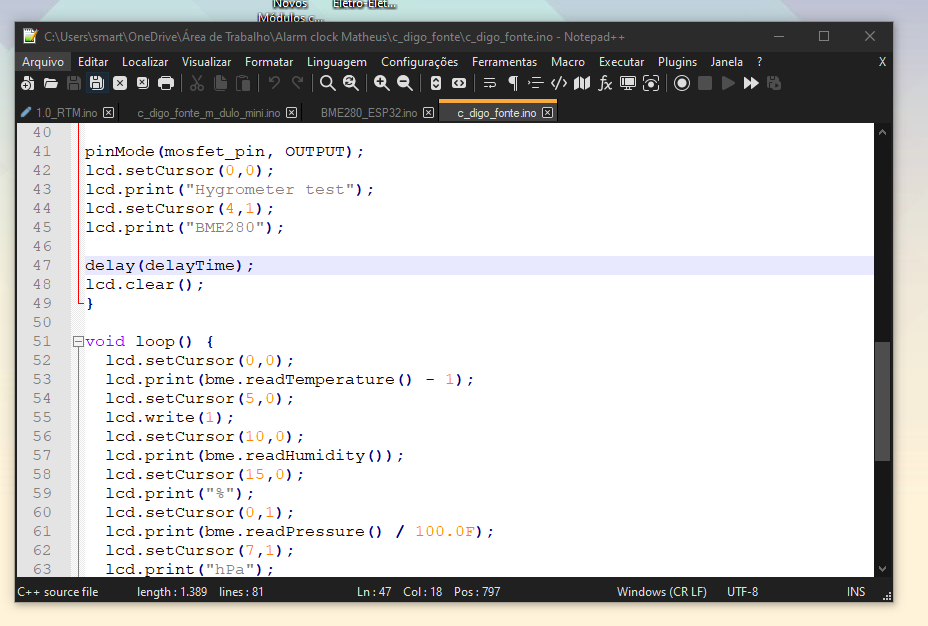
Task: Open the Ferramentas menu
Action: click(504, 62)
